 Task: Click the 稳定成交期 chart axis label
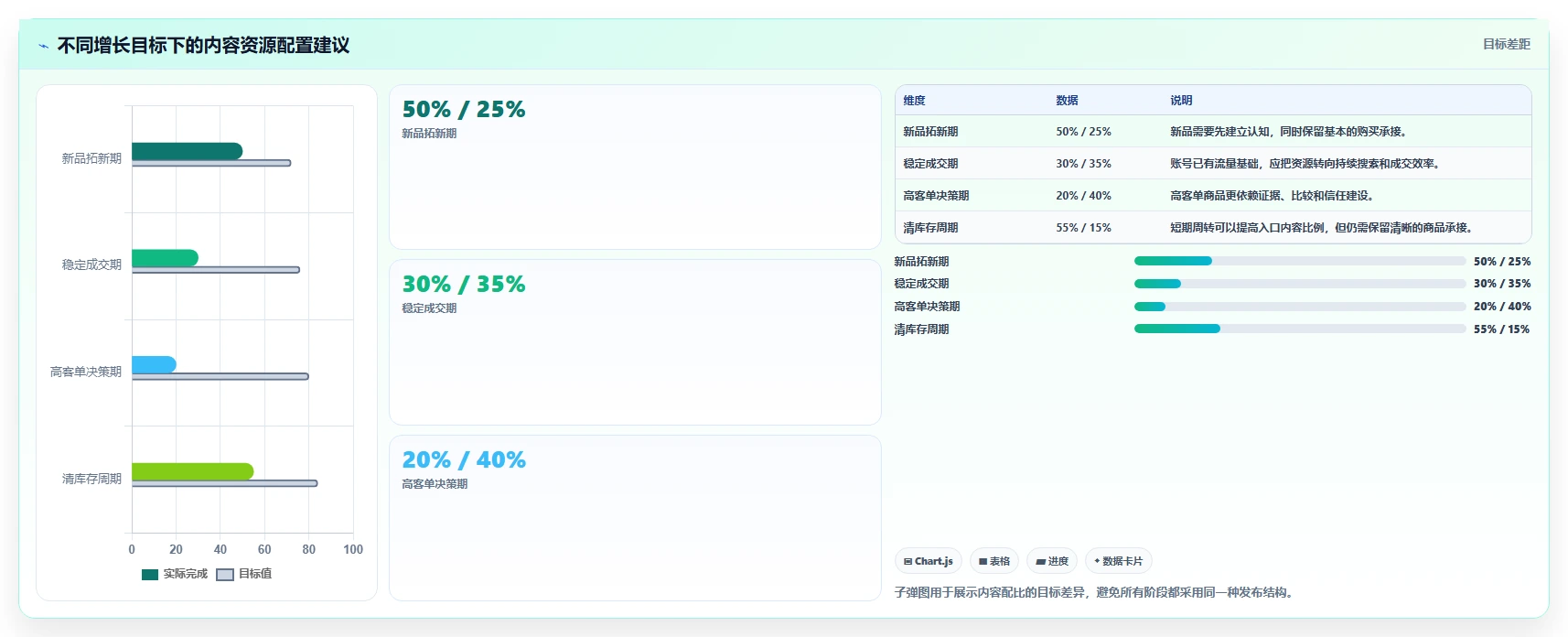91,265
